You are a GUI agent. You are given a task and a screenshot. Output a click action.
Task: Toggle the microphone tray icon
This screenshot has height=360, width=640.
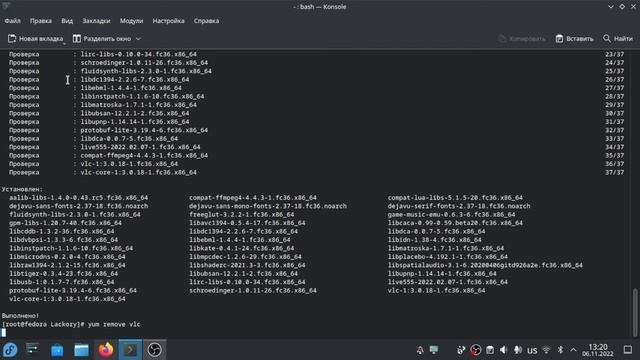tap(518, 350)
